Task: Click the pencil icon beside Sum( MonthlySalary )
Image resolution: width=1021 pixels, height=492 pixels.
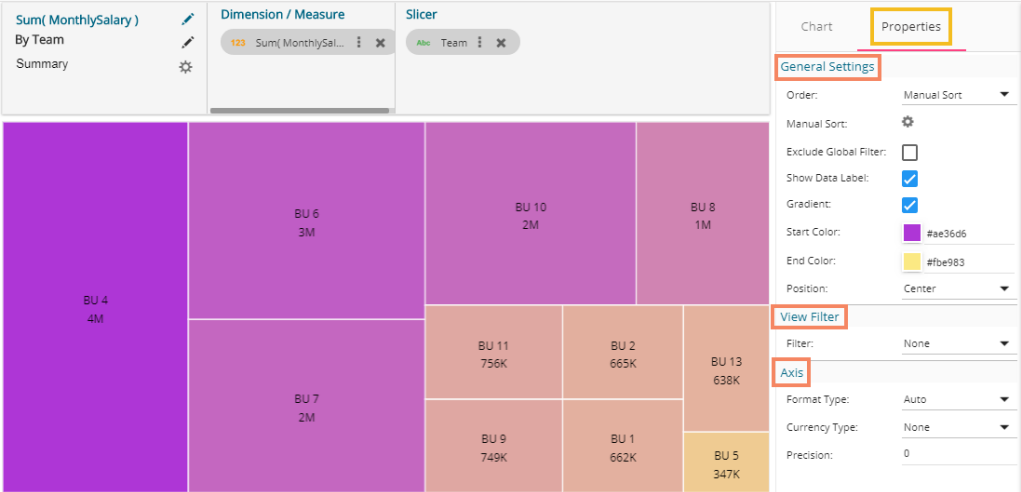Action: tap(187, 19)
